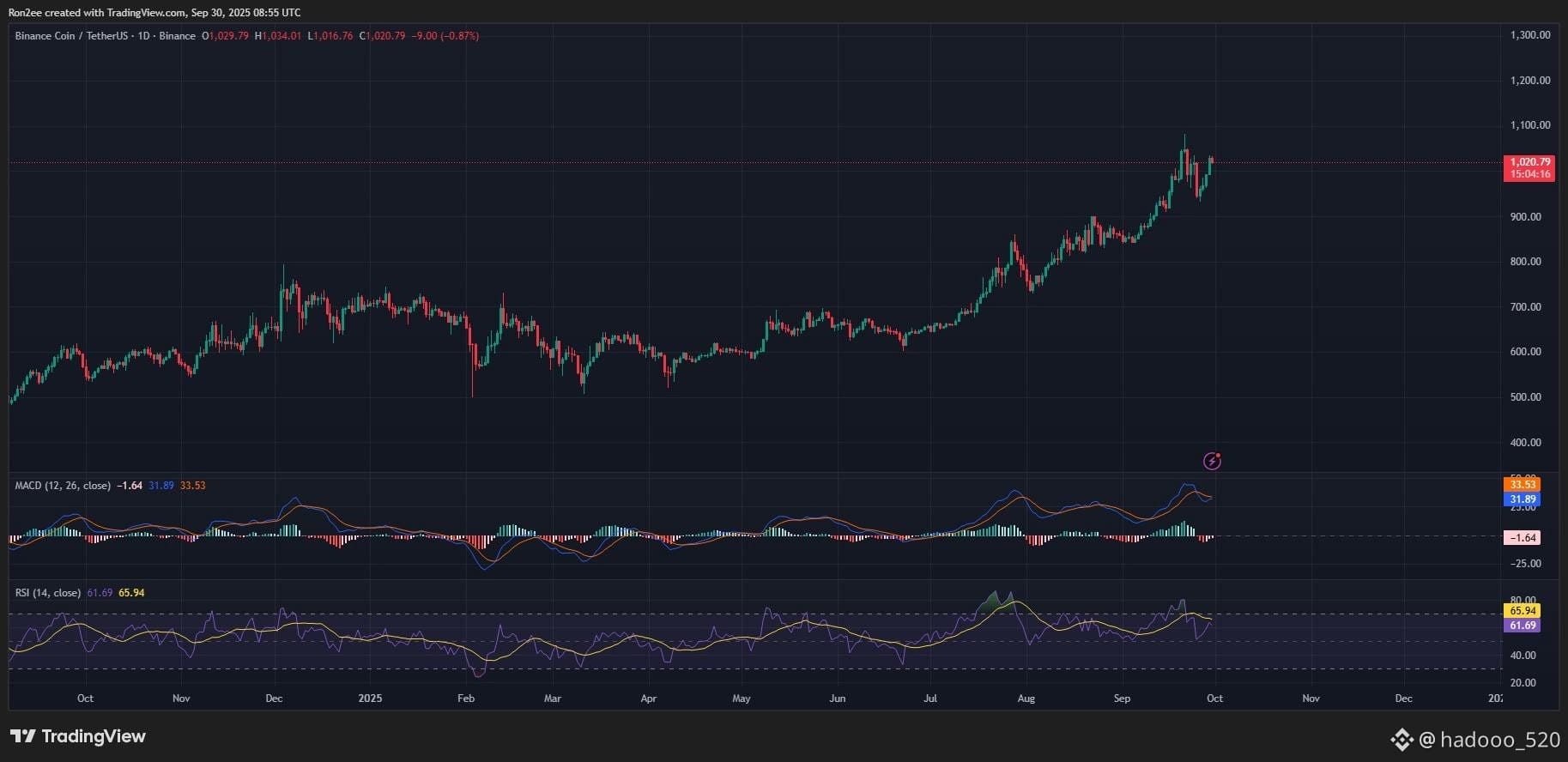The height and width of the screenshot is (762, 1568).
Task: Click the −1.64 value in the MACD legend
Action: click(130, 486)
